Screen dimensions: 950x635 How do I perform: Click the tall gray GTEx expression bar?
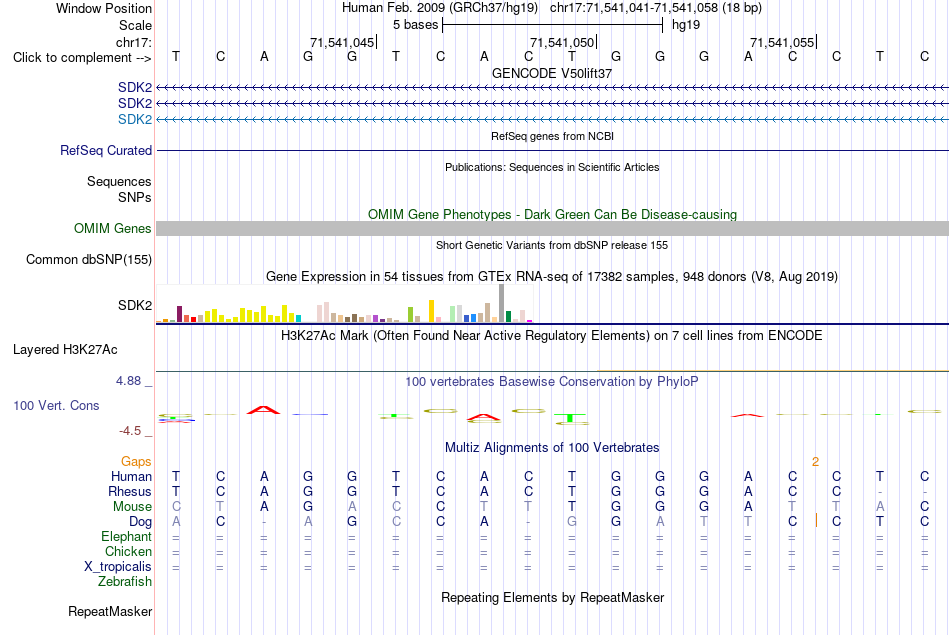(501, 303)
